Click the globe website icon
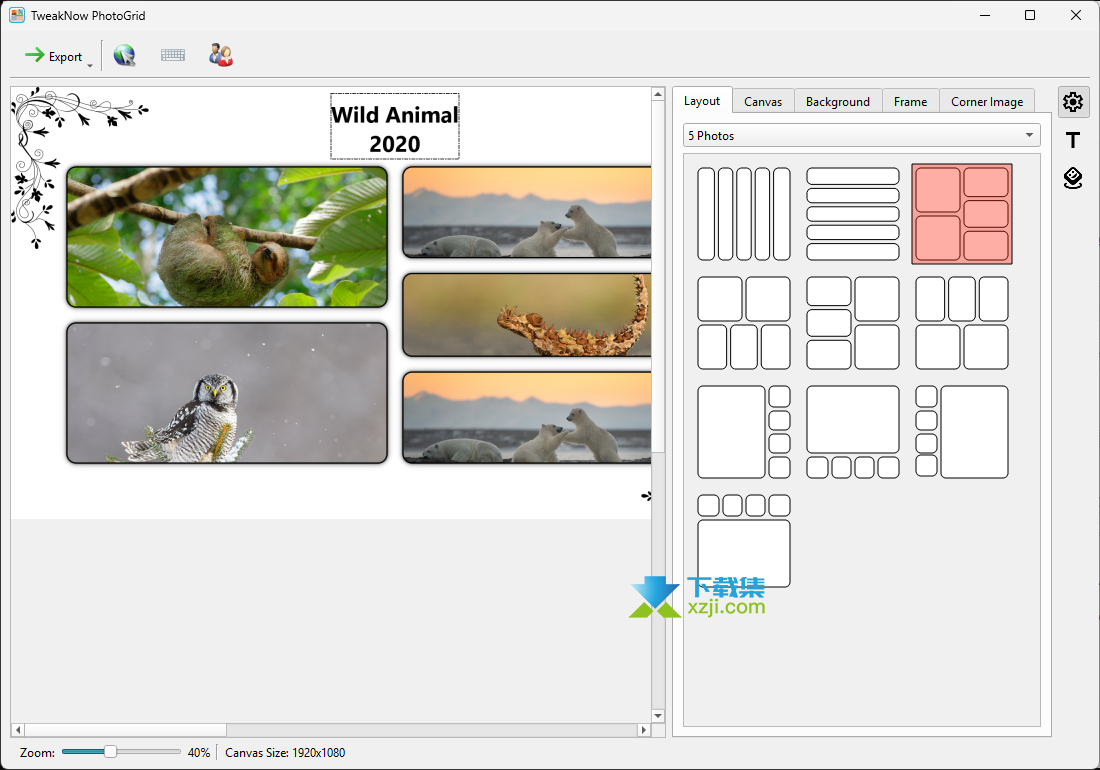1100x770 pixels. (124, 56)
